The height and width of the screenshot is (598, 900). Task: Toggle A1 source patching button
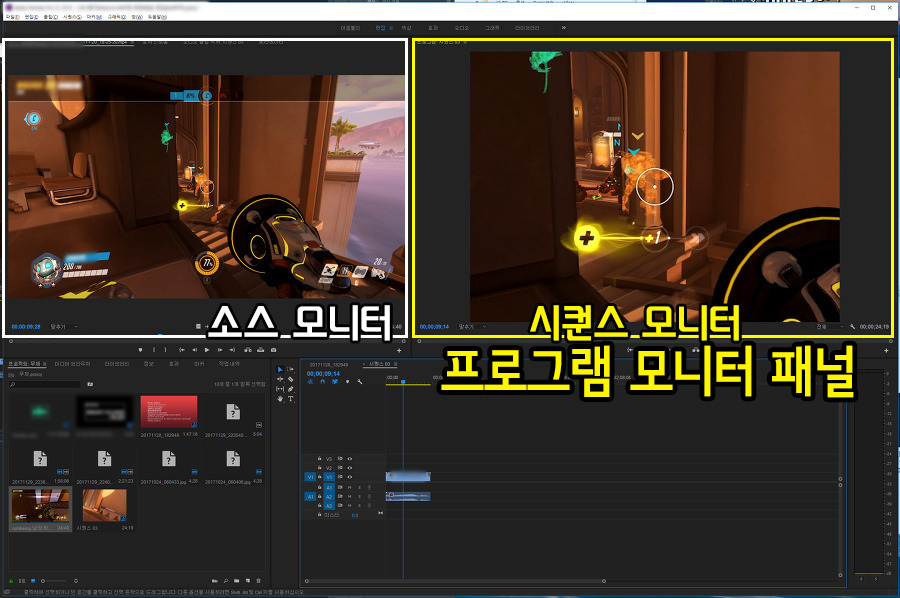click(x=310, y=496)
